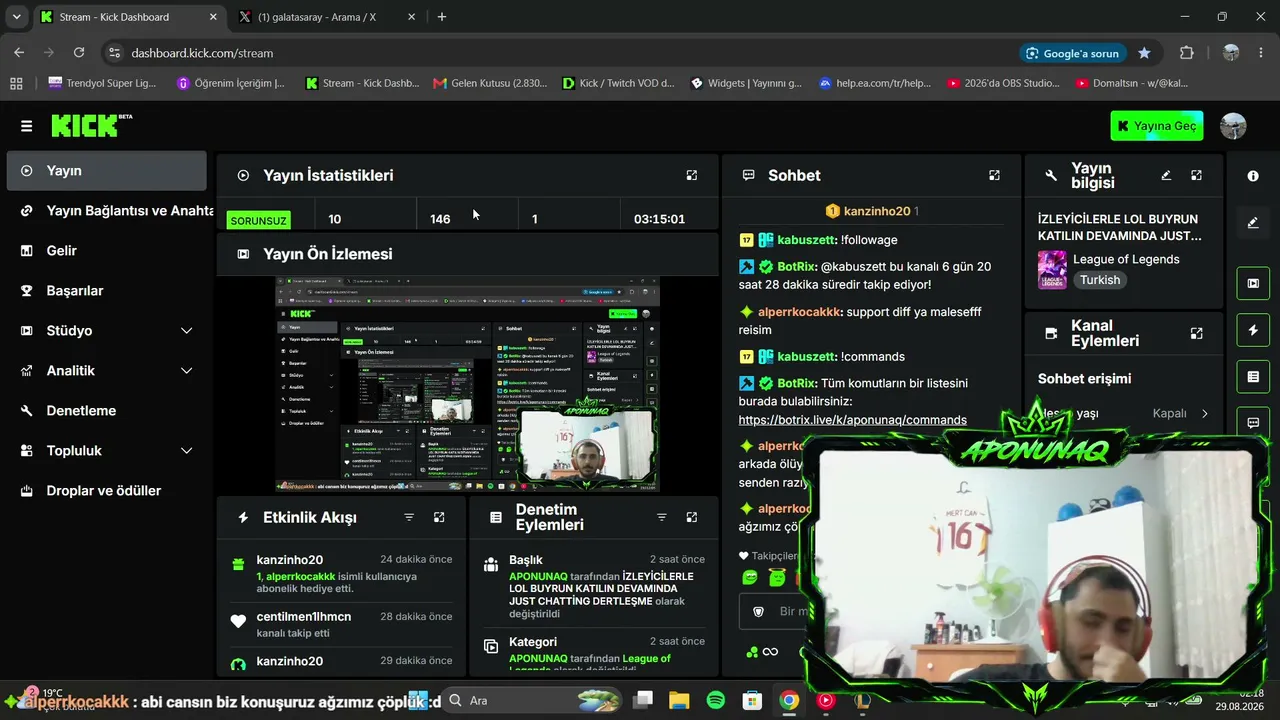Expand the Yayın bilgisi panel
The height and width of the screenshot is (720, 1280).
point(1196,175)
